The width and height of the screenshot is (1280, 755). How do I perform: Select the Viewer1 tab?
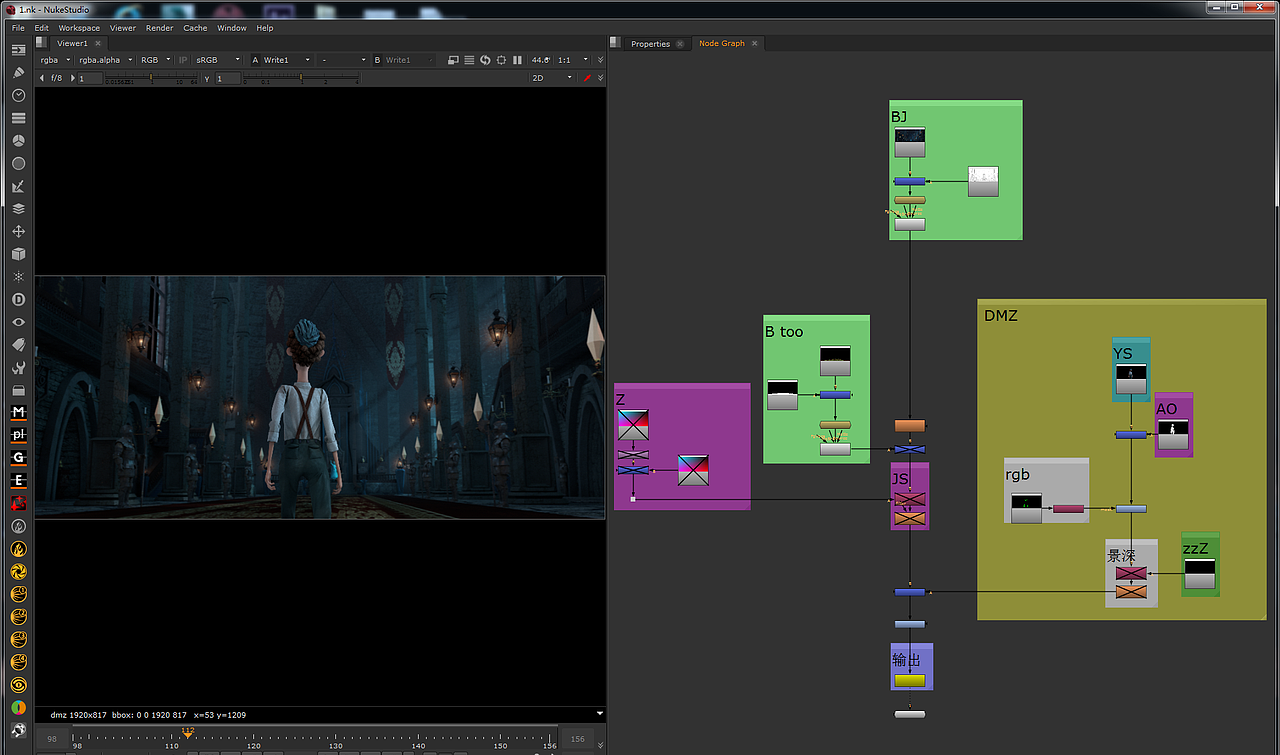pos(72,43)
